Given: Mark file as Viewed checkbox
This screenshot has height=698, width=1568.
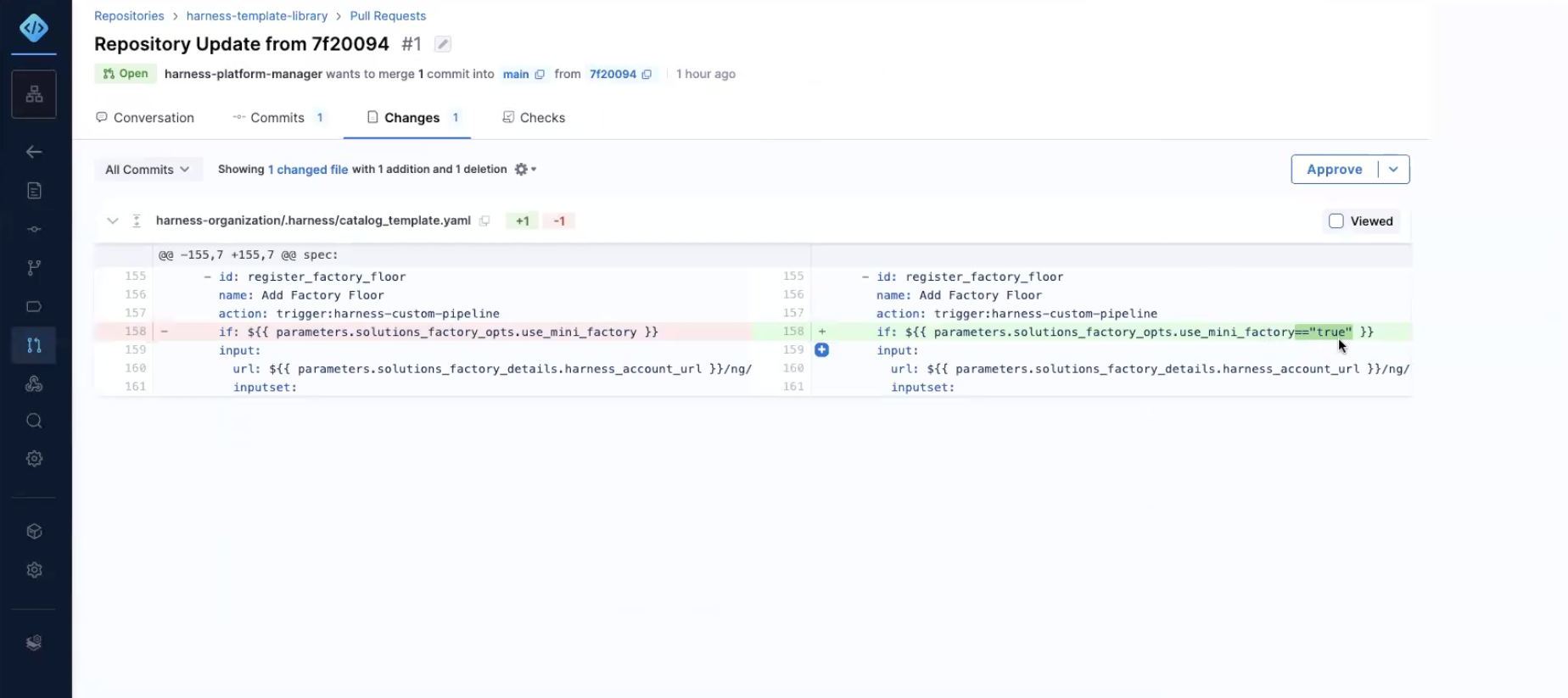Looking at the screenshot, I should (1336, 221).
